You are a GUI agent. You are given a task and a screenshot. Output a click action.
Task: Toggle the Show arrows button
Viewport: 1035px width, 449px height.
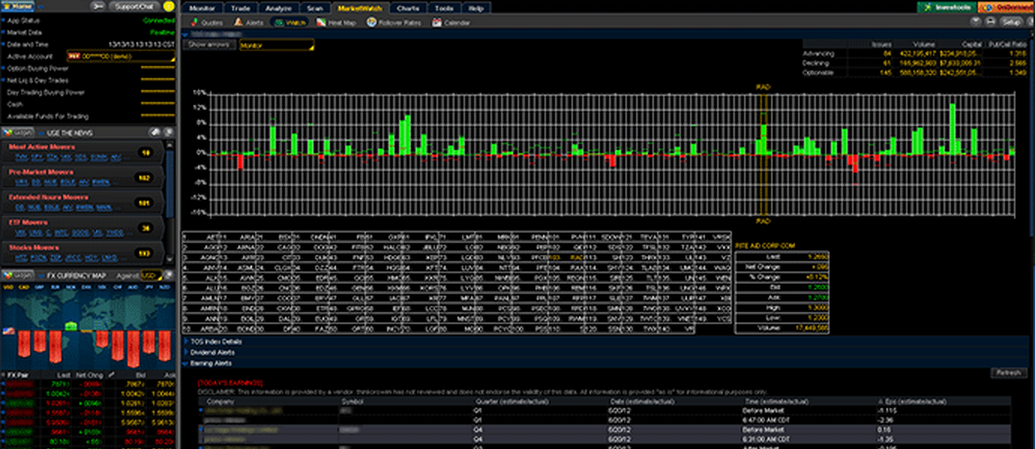point(208,44)
